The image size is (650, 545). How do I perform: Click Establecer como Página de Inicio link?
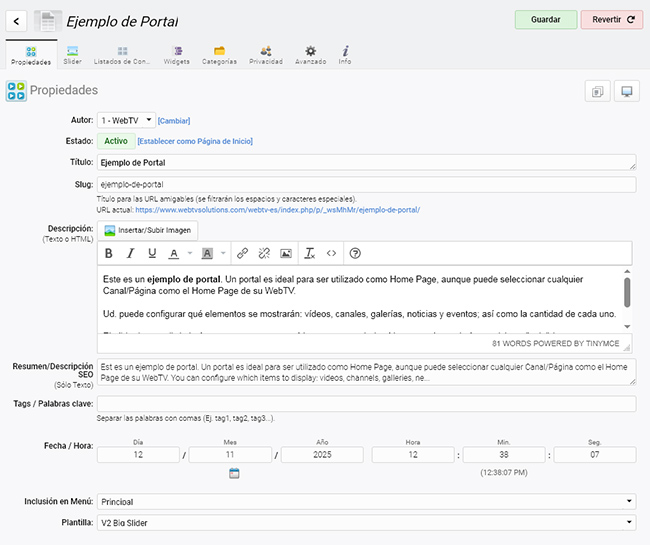[195, 141]
